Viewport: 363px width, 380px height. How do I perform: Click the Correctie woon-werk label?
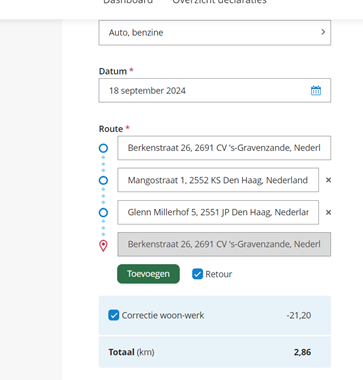tap(163, 315)
